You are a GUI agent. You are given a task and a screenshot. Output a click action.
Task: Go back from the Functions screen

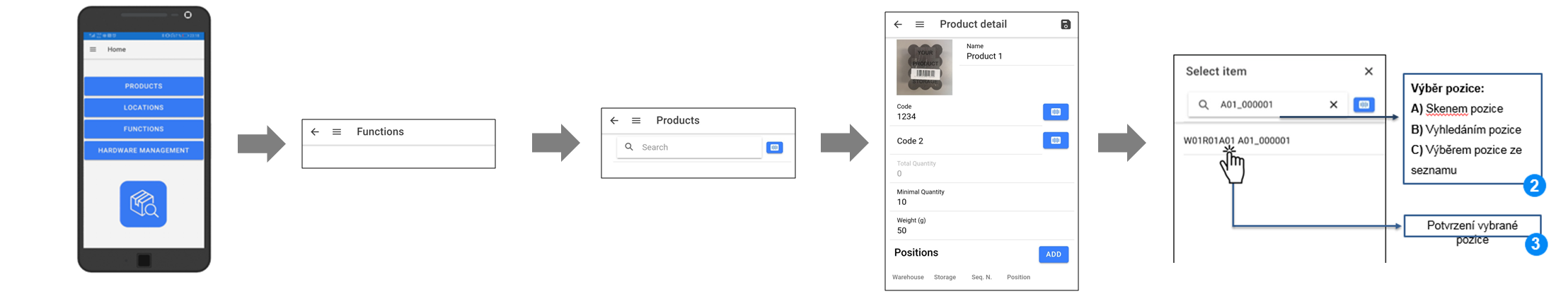[315, 132]
